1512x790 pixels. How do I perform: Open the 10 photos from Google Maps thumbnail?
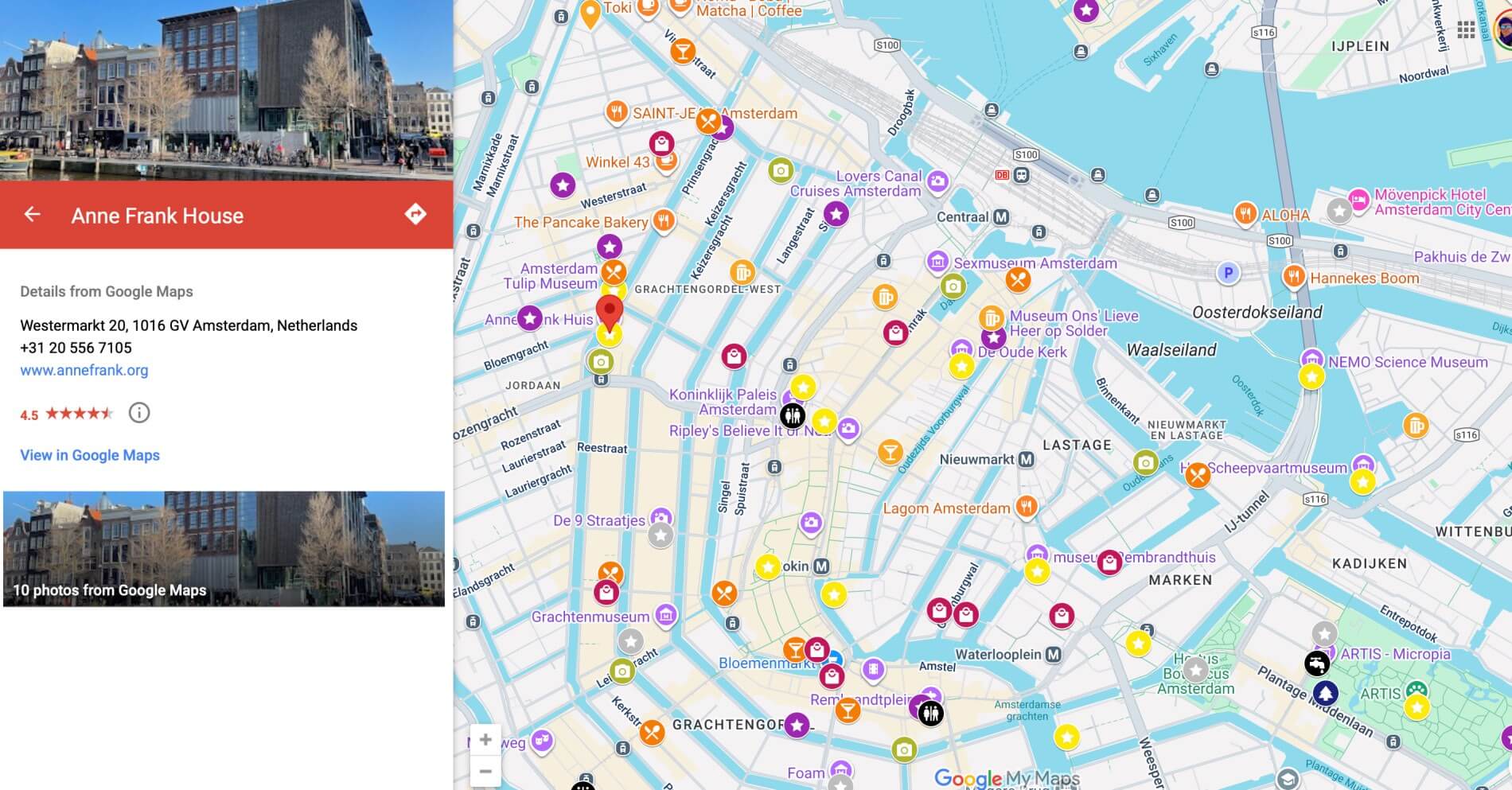pyautogui.click(x=224, y=549)
